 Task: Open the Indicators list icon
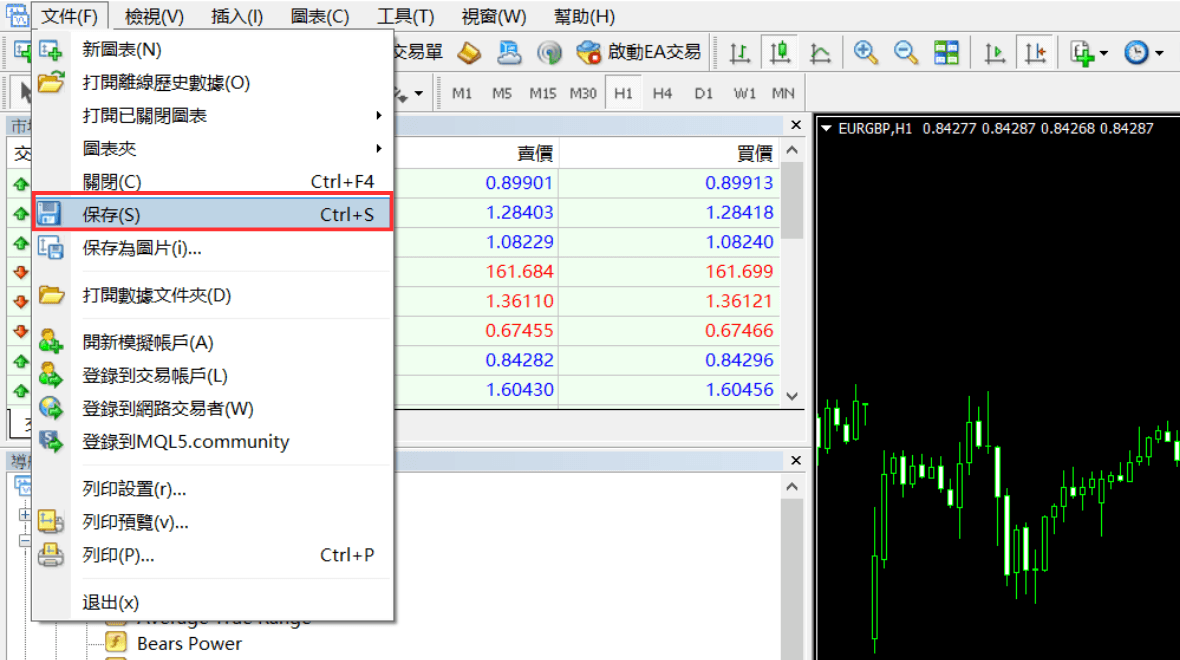pyautogui.click(x=1081, y=51)
